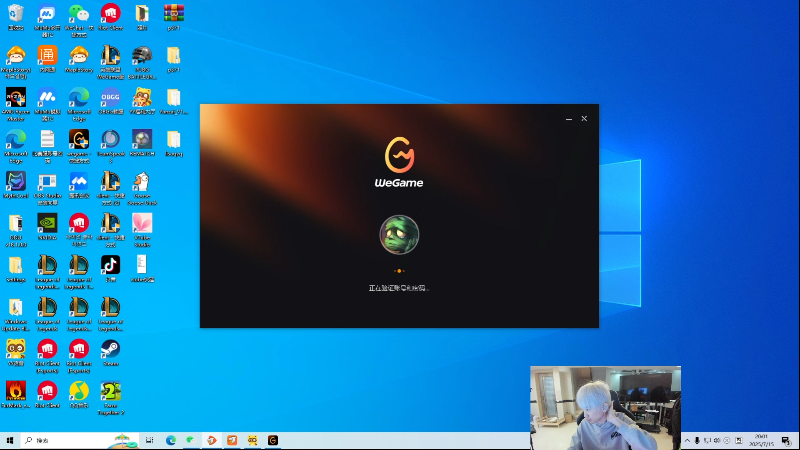Click the Amumu account avatar in WeGame
Viewport: 800px width, 450px height.
click(399, 235)
